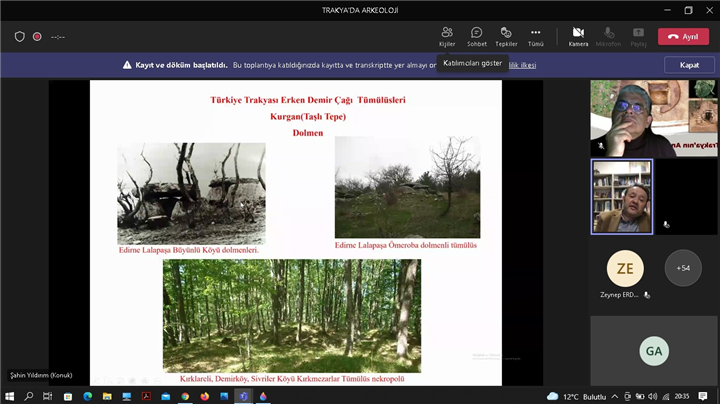Open the Tümü more options menu
720x404 pixels.
tap(536, 36)
